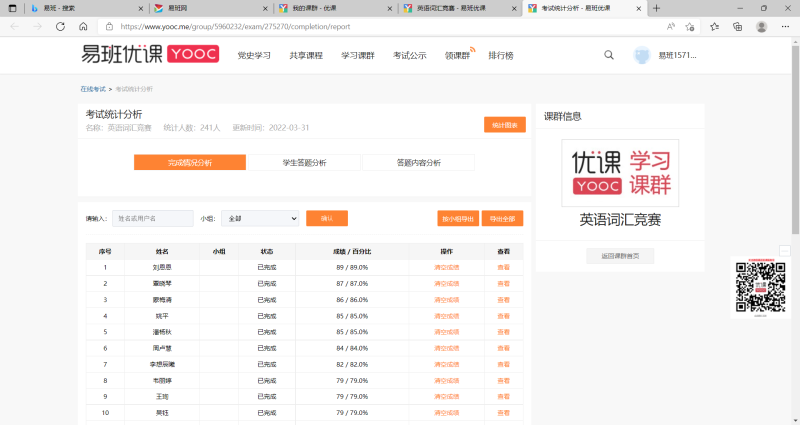
Task: Click the 英语词汇竞赛 course group thumbnail
Action: pos(620,172)
